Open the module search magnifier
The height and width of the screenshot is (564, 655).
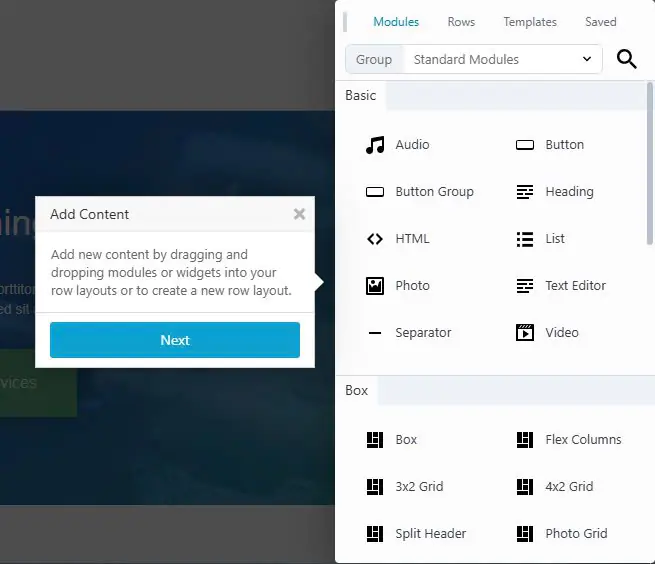click(x=627, y=59)
